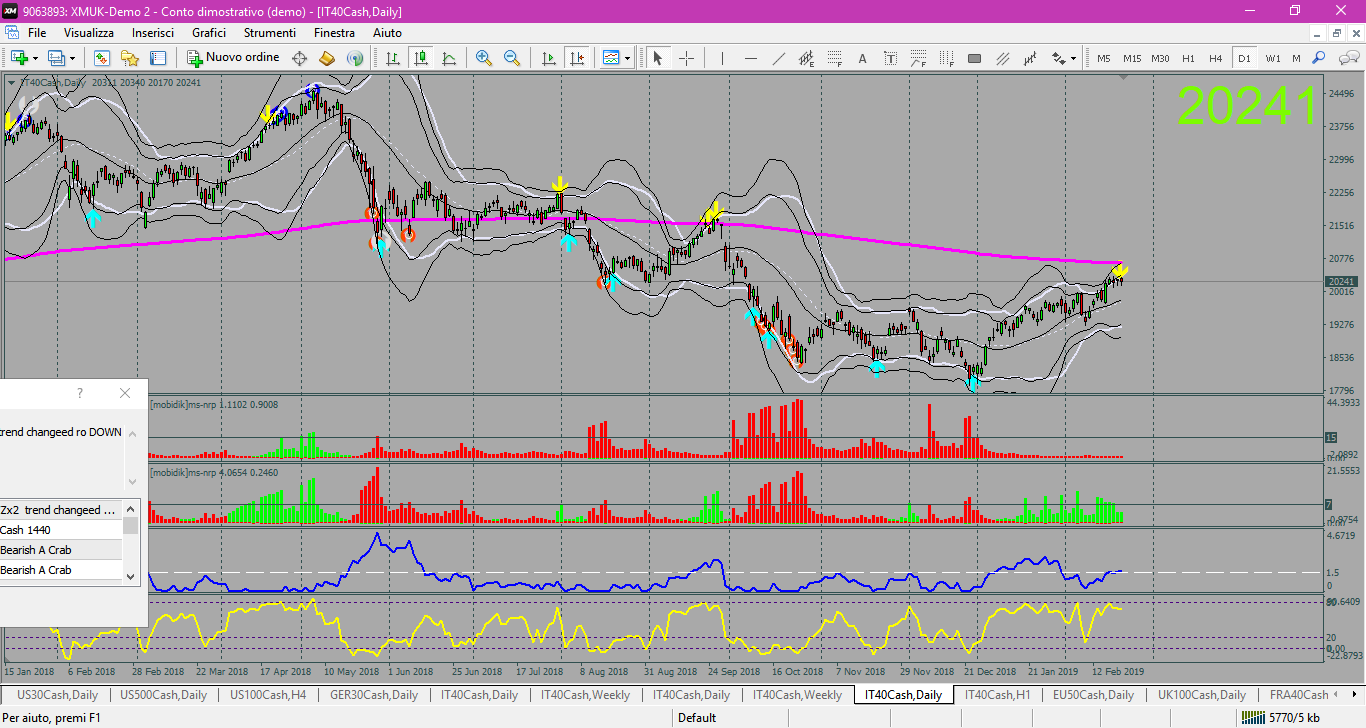
Task: Toggle the Terminal window icon
Action: click(158, 58)
